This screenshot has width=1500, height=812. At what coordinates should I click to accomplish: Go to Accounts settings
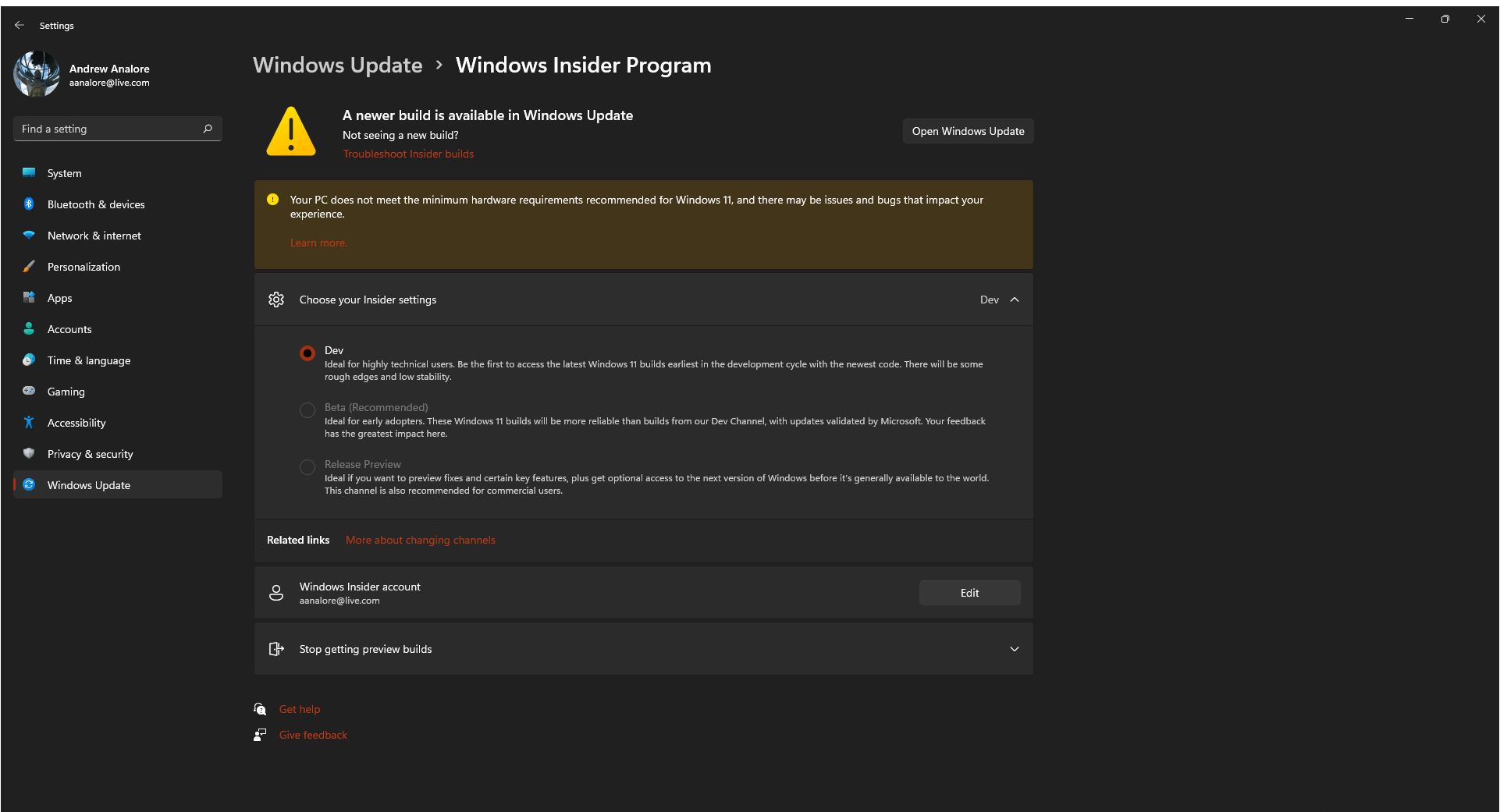118,329
